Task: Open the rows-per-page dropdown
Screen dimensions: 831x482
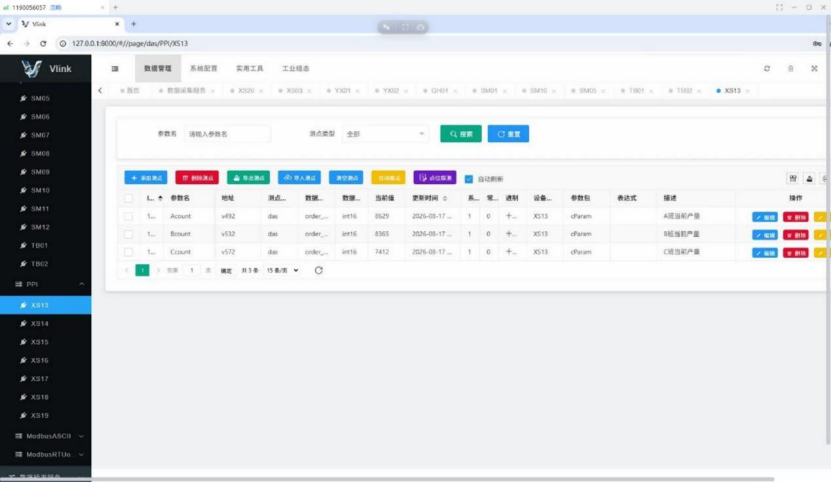Action: click(x=282, y=270)
